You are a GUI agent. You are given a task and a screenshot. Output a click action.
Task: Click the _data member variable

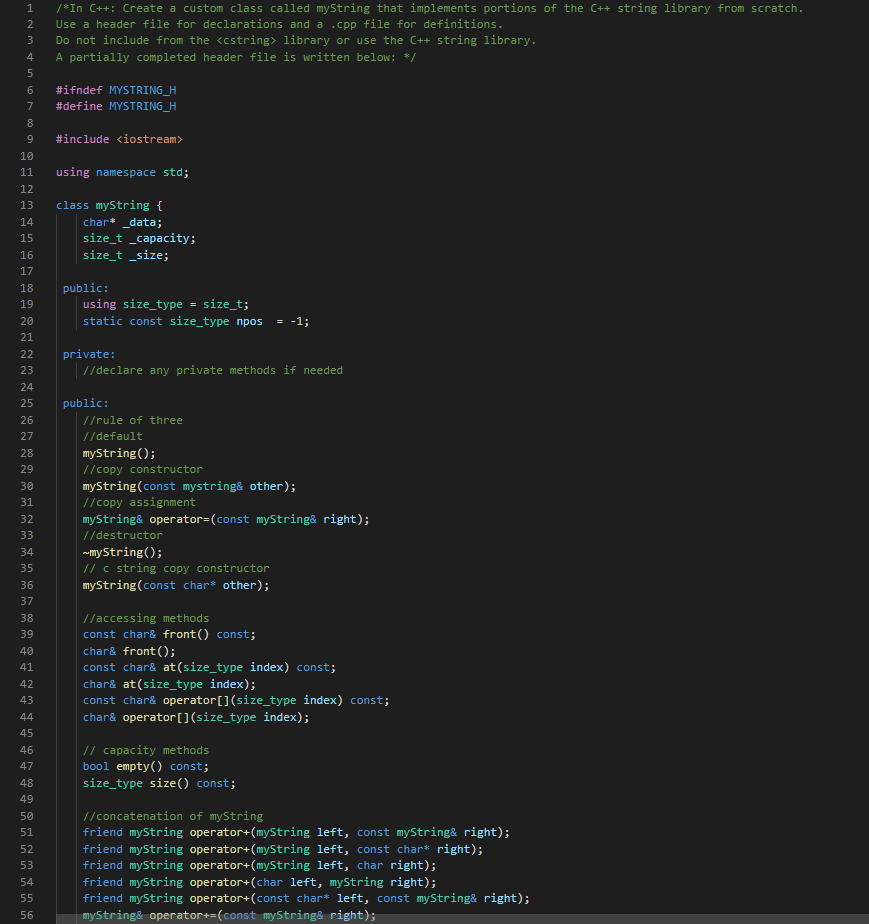[x=139, y=222]
